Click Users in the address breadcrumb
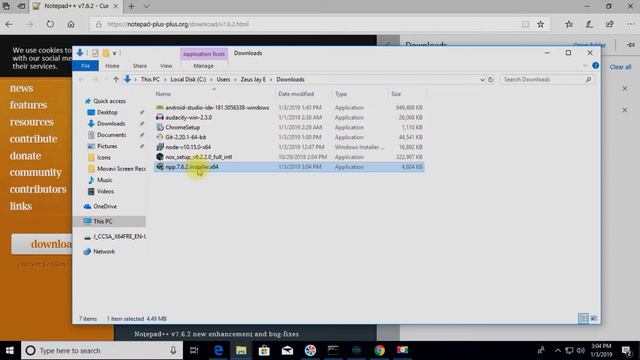 223,80
